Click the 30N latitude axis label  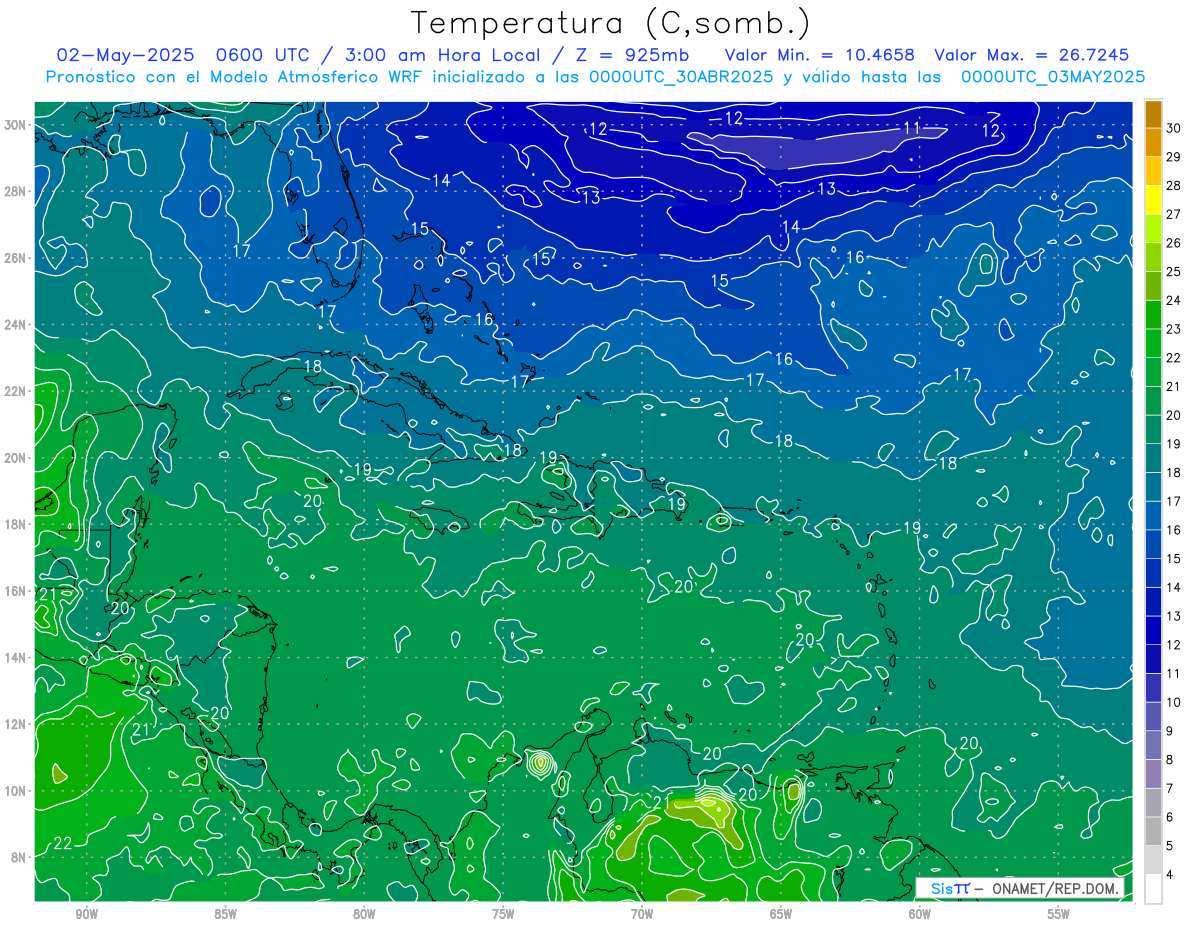coord(16,125)
